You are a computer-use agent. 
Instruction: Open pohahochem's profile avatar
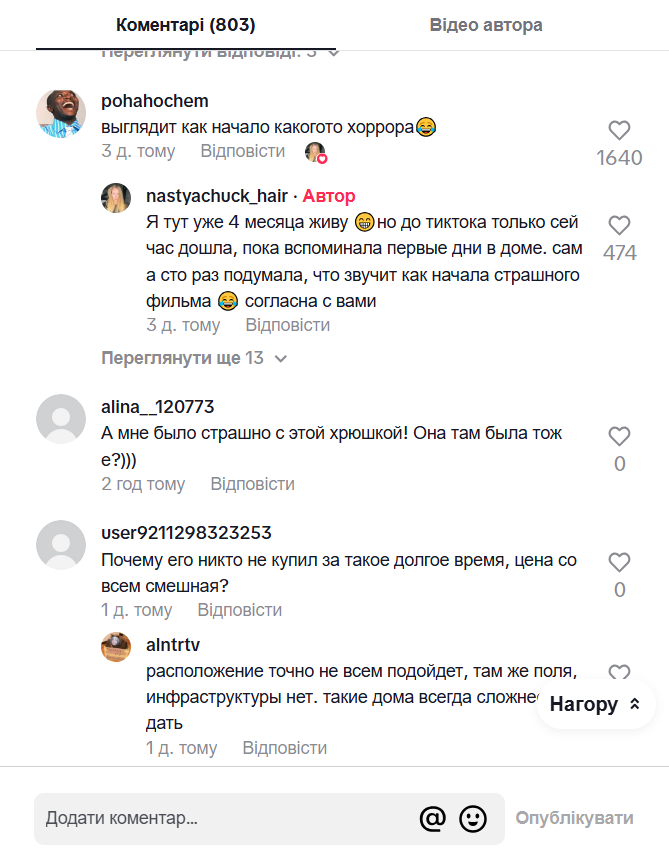tap(61, 113)
